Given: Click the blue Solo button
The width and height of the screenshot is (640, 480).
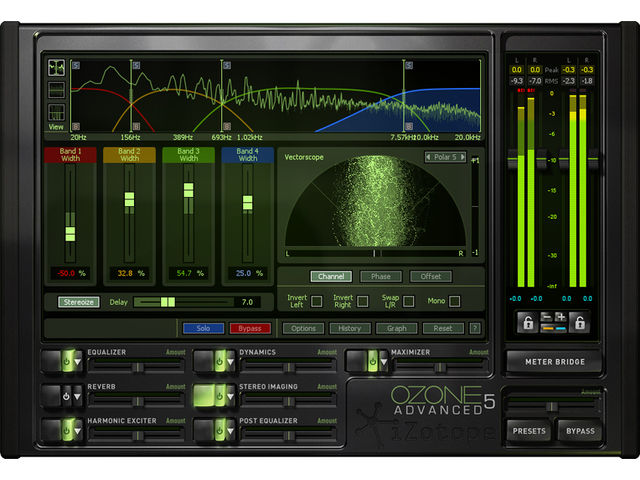Looking at the screenshot, I should click(x=203, y=328).
